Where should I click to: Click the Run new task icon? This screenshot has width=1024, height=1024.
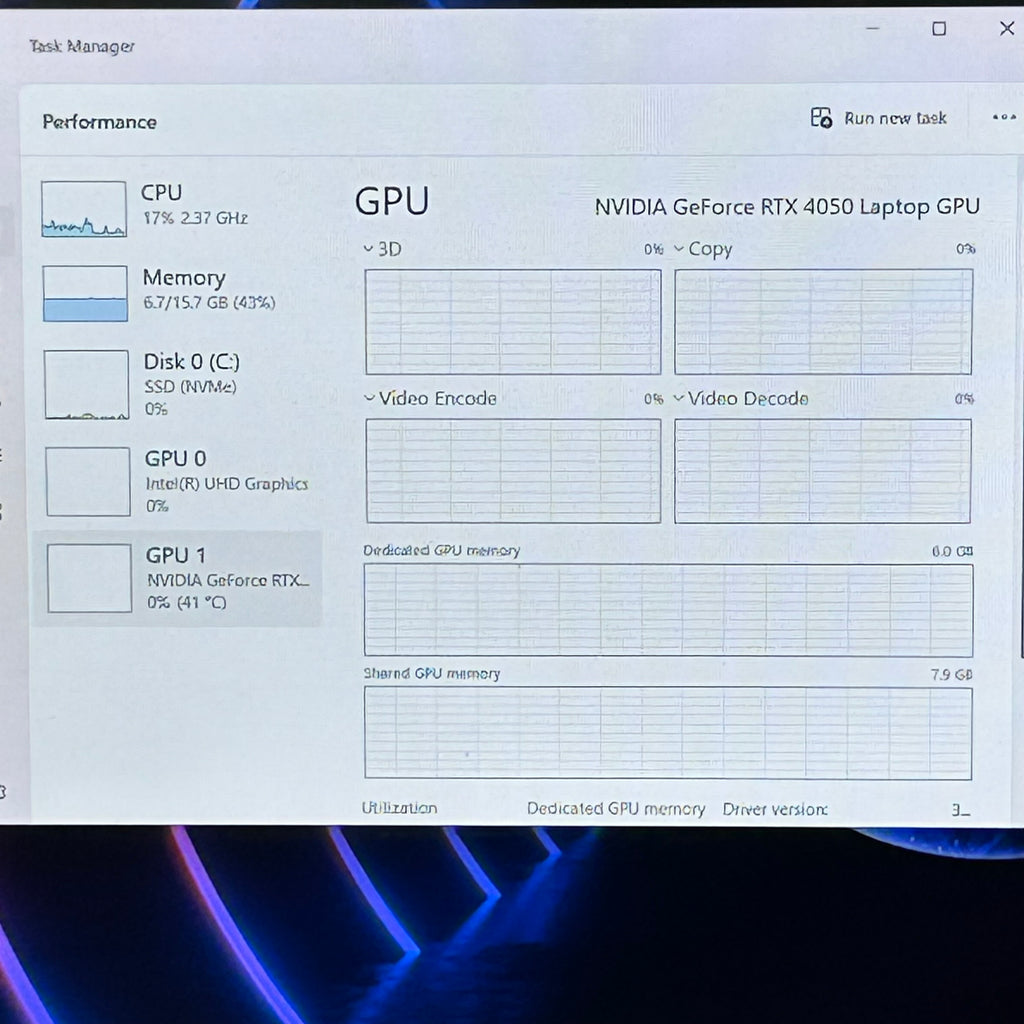coord(821,118)
